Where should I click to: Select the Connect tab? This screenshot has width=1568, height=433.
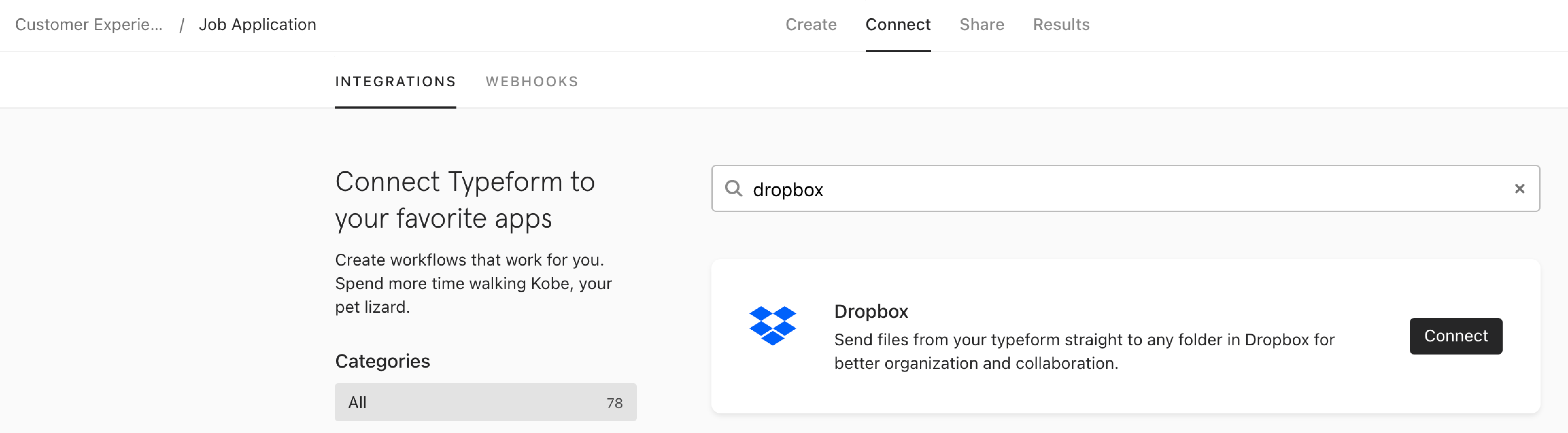(898, 24)
